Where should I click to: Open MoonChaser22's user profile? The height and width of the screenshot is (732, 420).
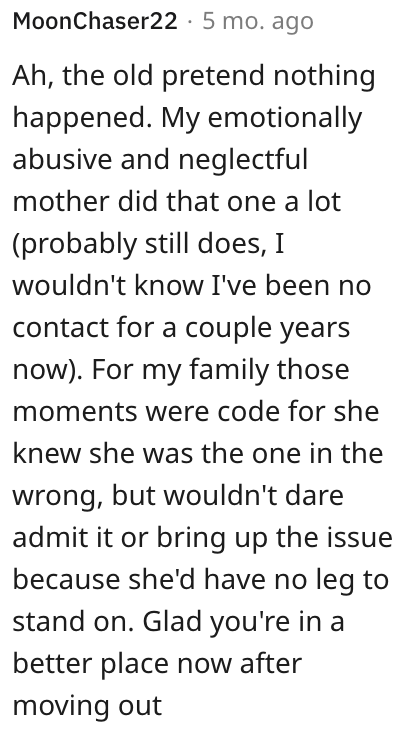(95, 21)
